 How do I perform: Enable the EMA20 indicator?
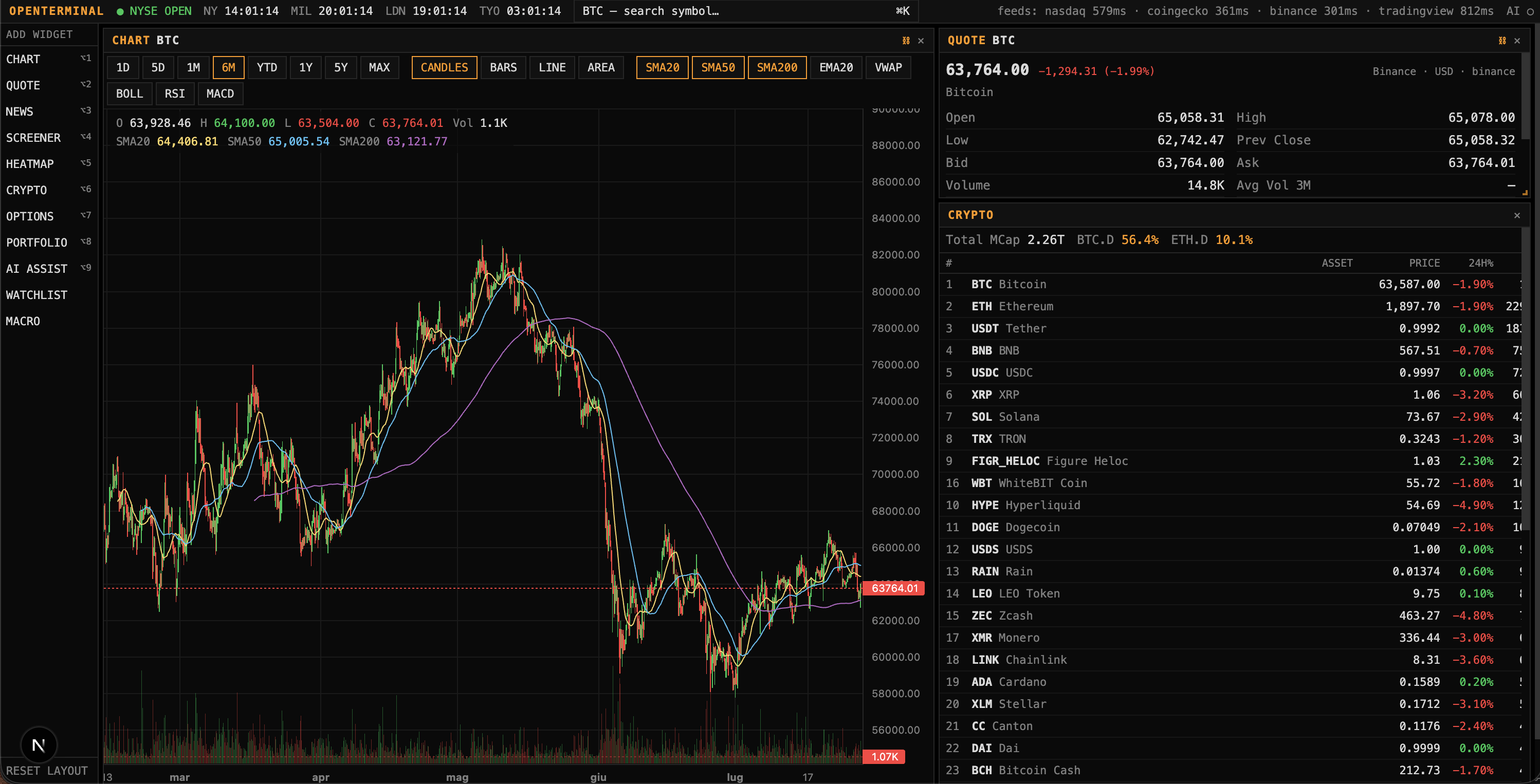pyautogui.click(x=836, y=67)
